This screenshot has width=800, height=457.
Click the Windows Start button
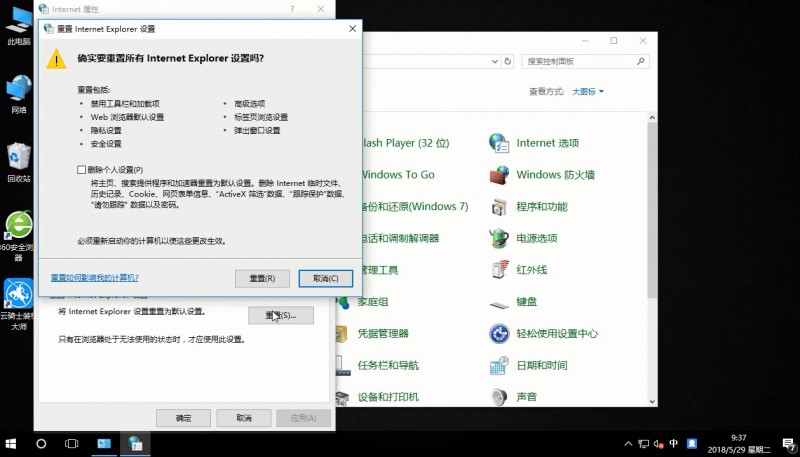coord(10,444)
